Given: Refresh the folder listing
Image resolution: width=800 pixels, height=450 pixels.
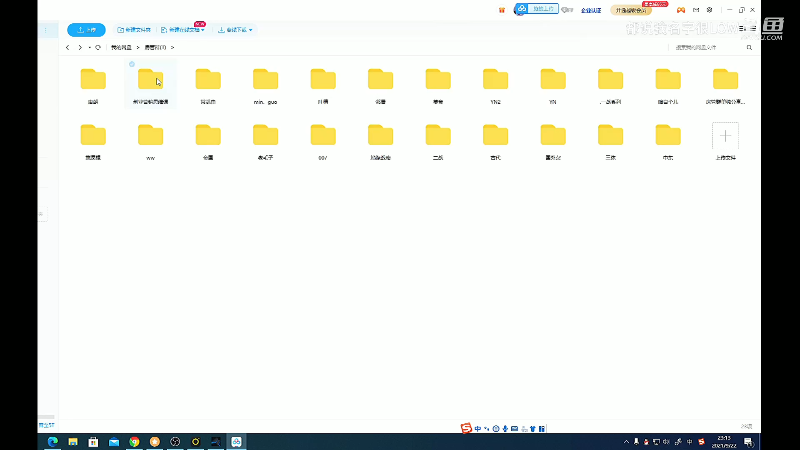Looking at the screenshot, I should tap(98, 47).
